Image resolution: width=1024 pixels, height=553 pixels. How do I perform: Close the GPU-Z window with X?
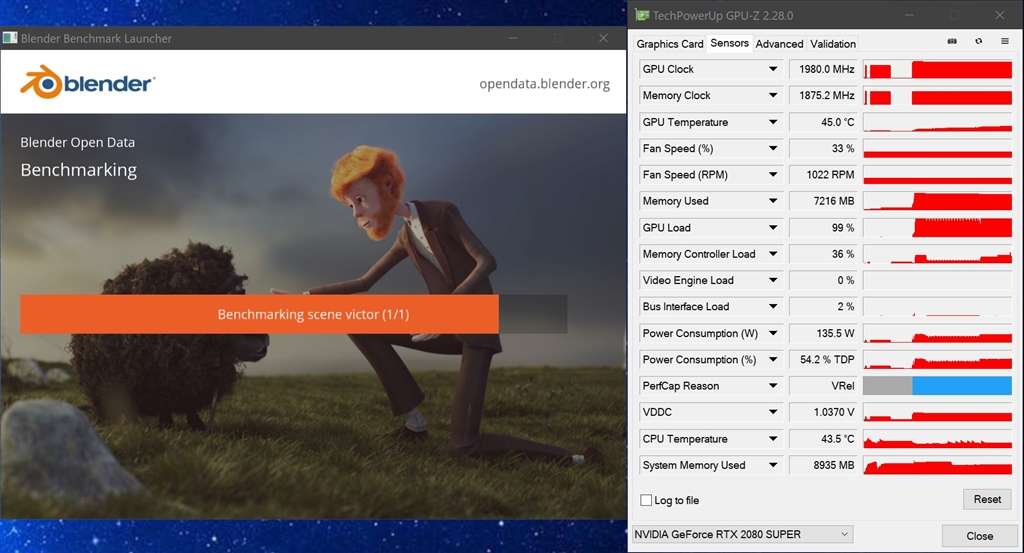pos(1000,15)
